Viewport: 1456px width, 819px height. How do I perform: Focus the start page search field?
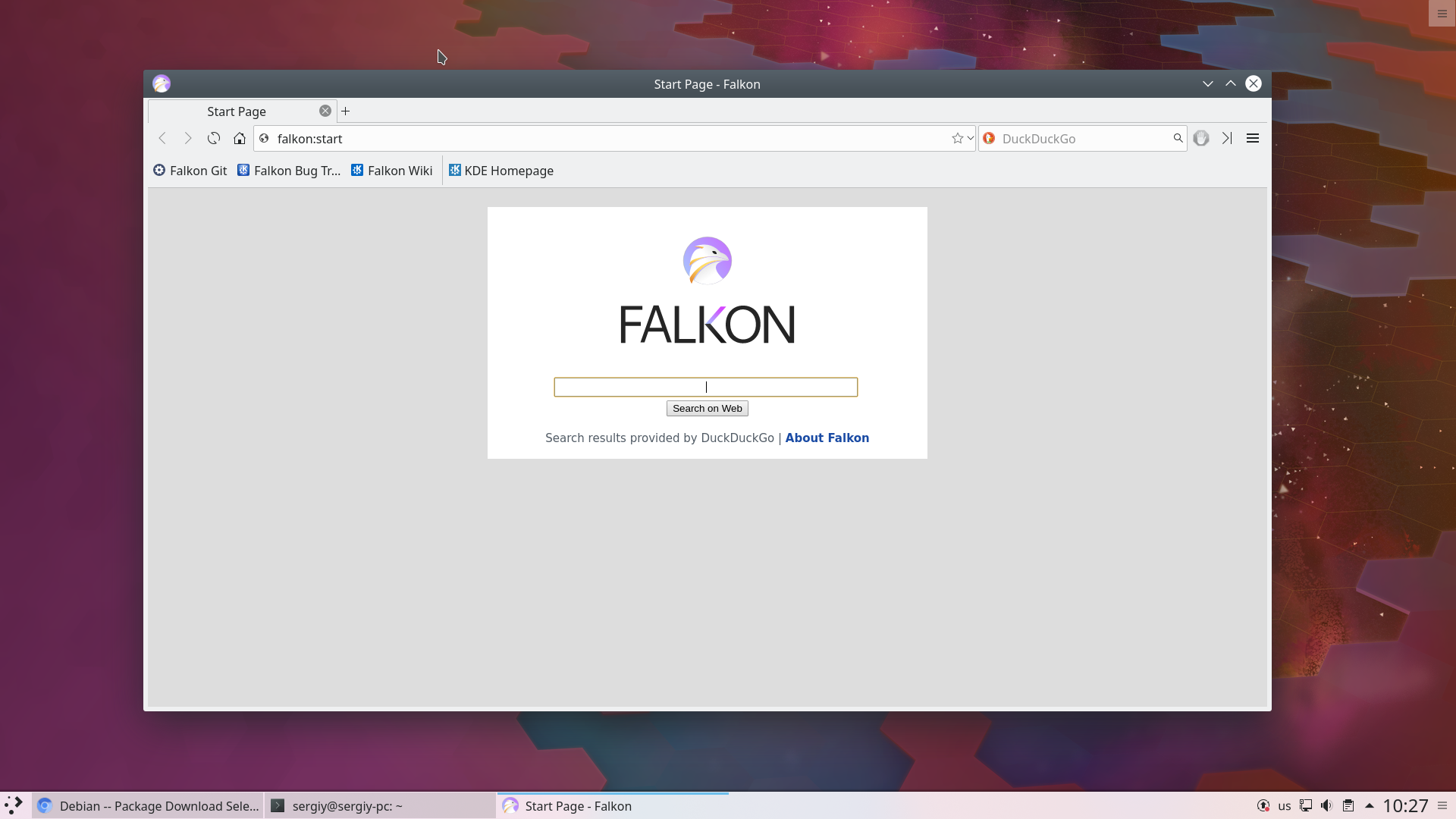coord(706,387)
